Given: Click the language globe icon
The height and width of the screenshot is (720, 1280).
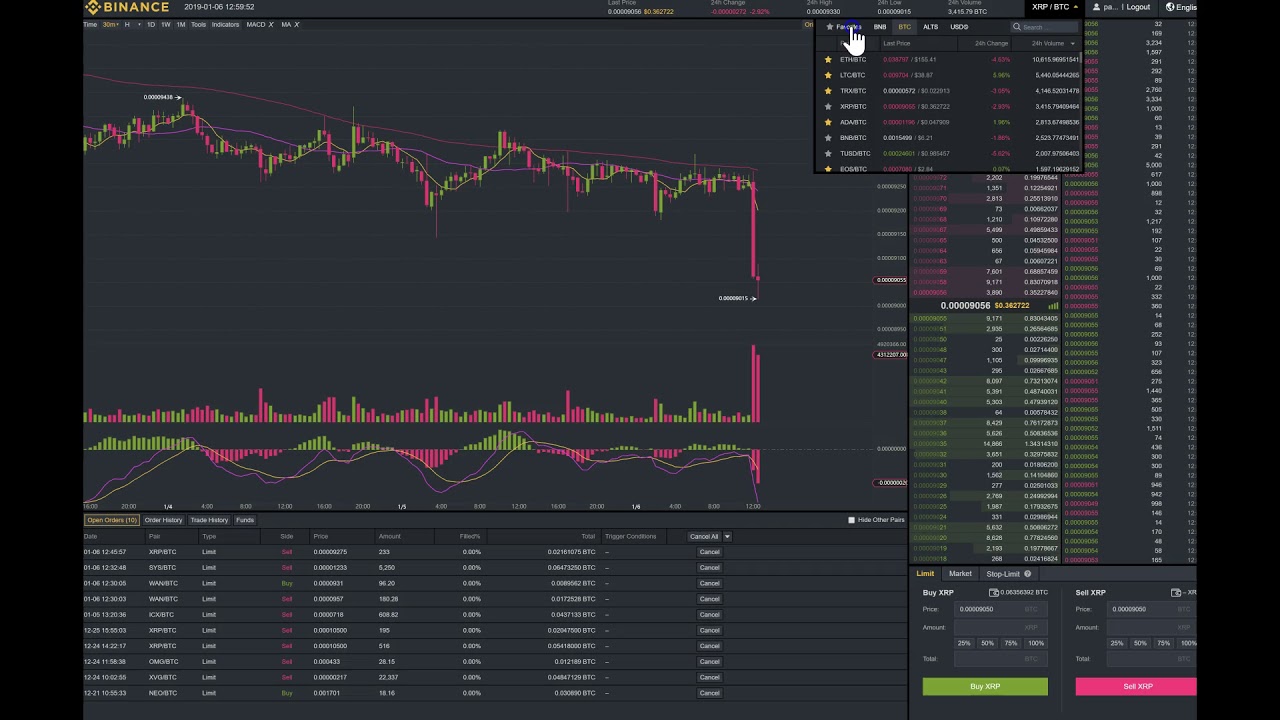Looking at the screenshot, I should click(1170, 7).
